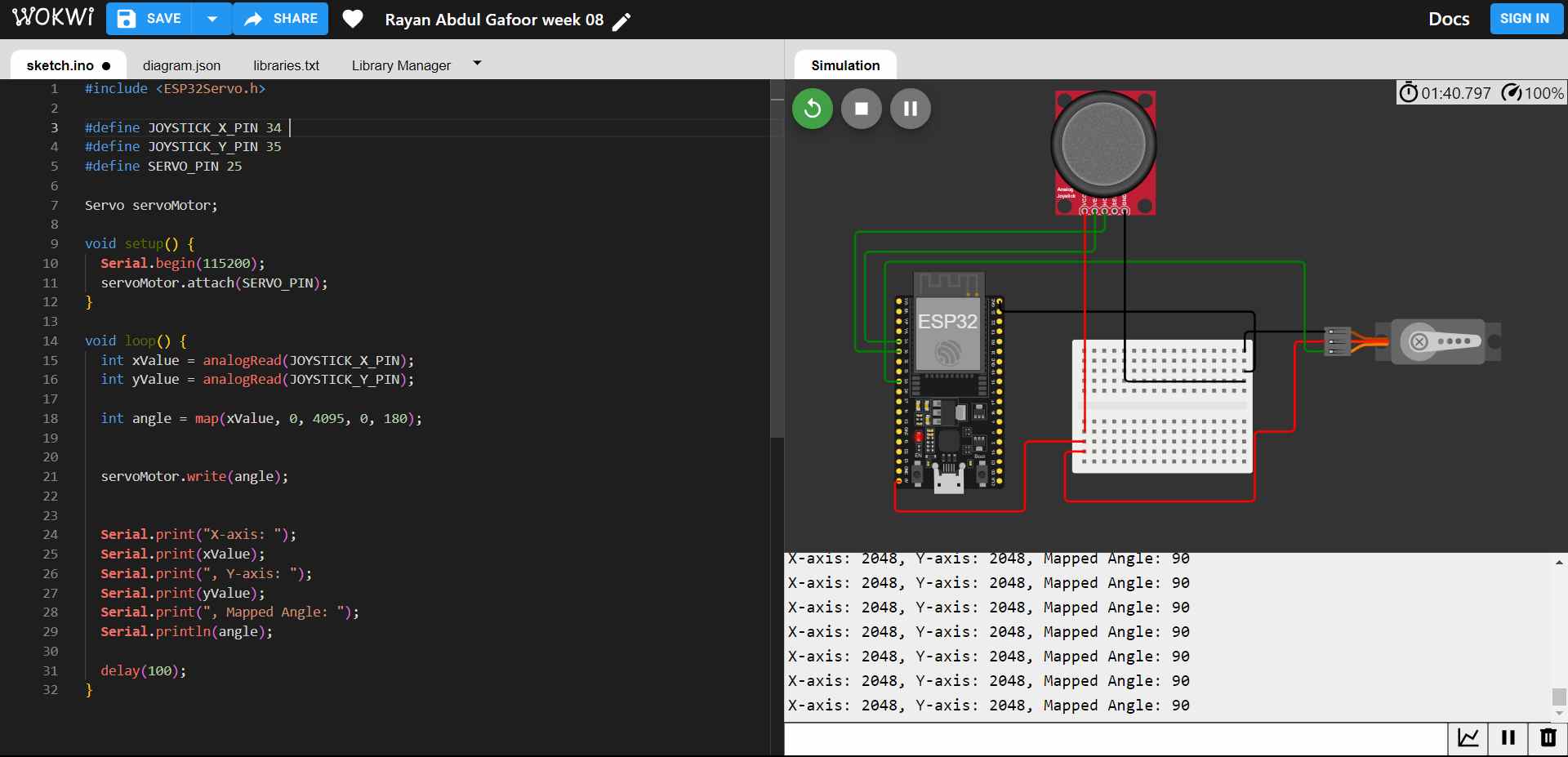
Task: Click the Wokwi logo
Action: [53, 18]
